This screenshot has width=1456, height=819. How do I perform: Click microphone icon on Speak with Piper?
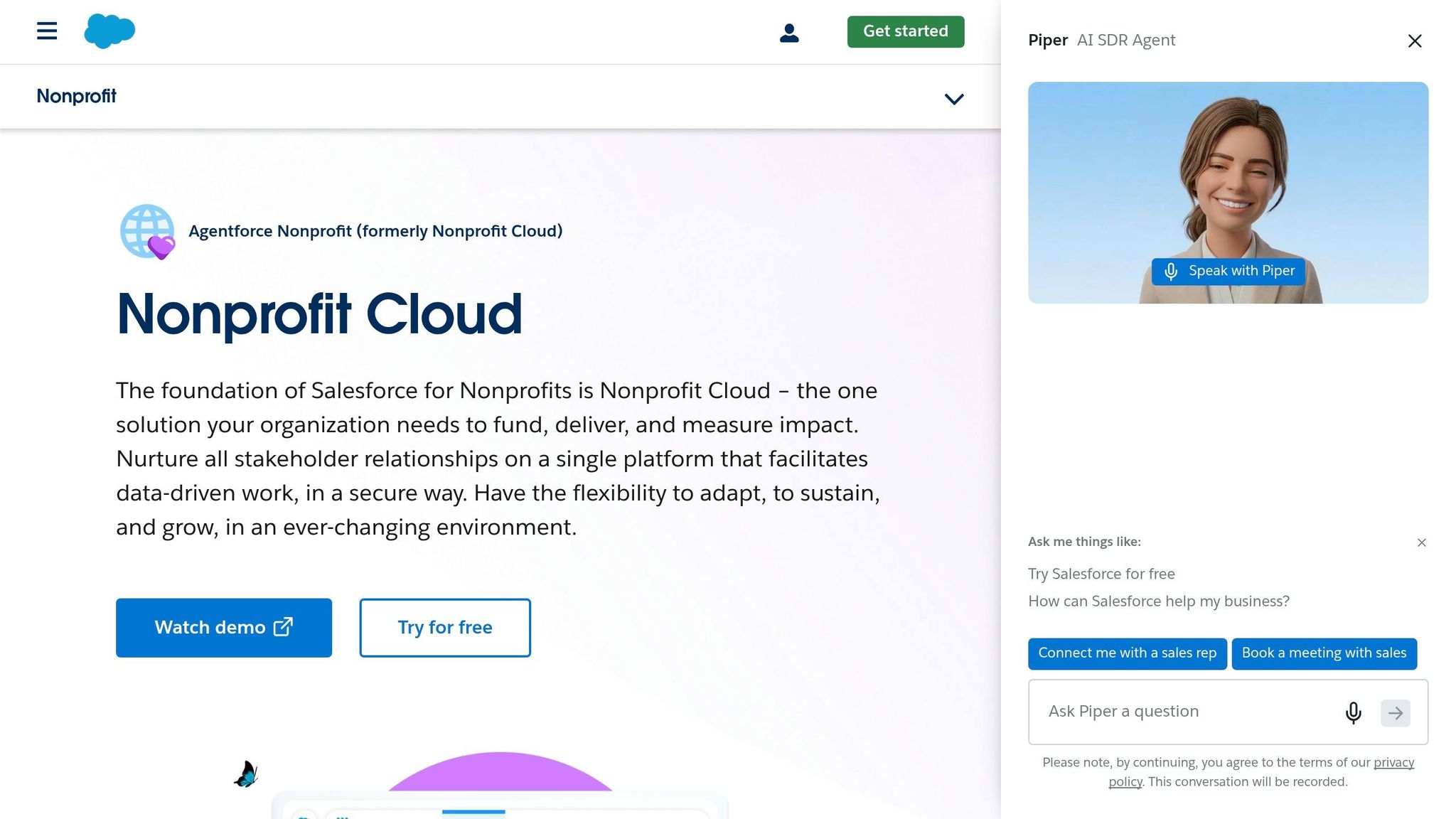click(x=1171, y=272)
